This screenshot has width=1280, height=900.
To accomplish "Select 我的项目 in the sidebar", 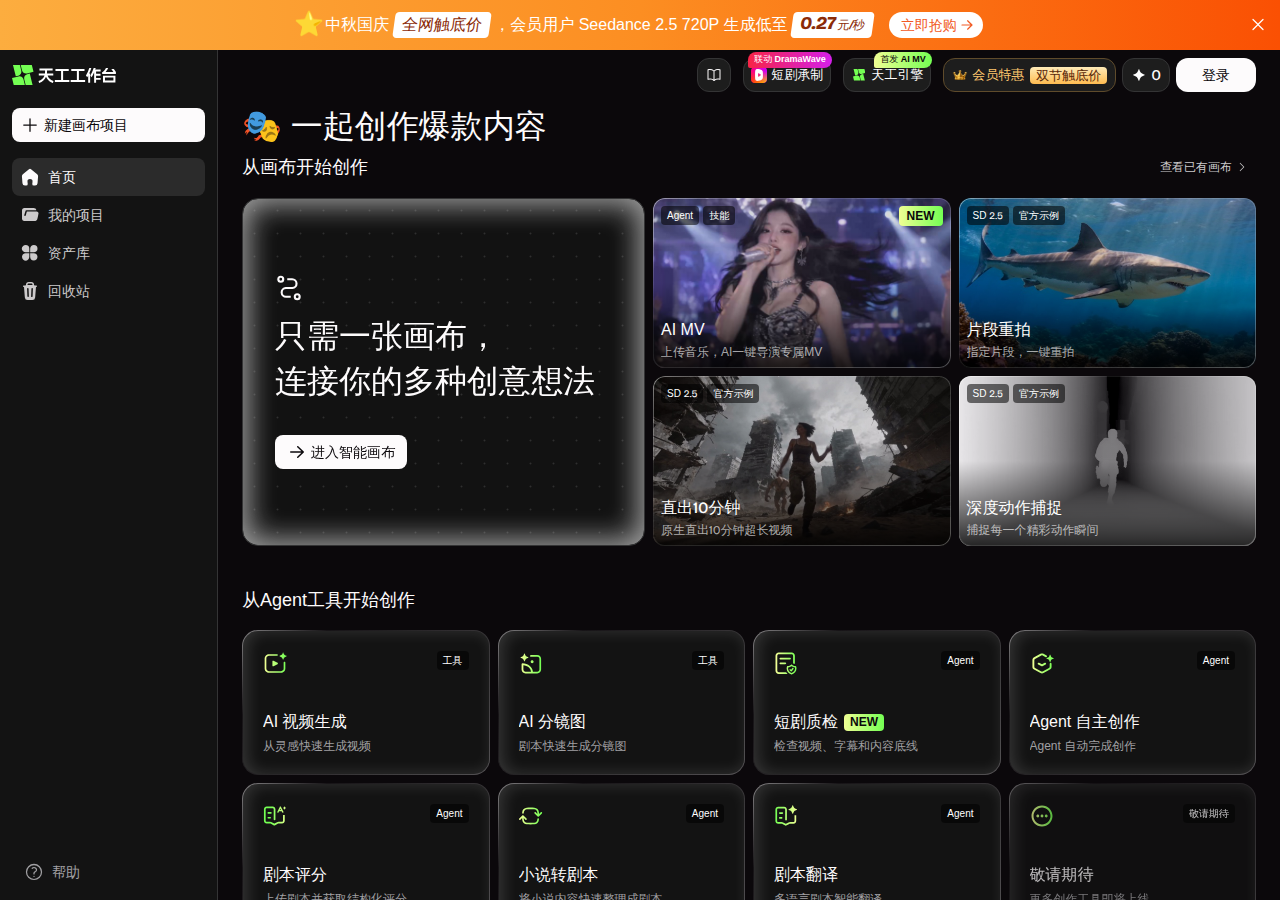I will pyautogui.click(x=108, y=215).
